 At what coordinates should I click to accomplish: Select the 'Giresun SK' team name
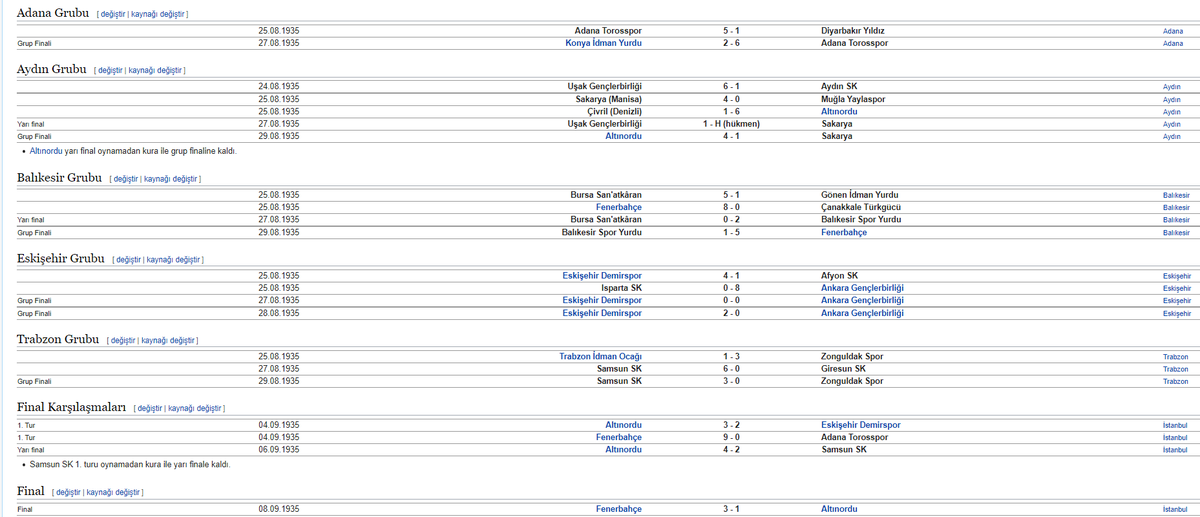pyautogui.click(x=843, y=369)
